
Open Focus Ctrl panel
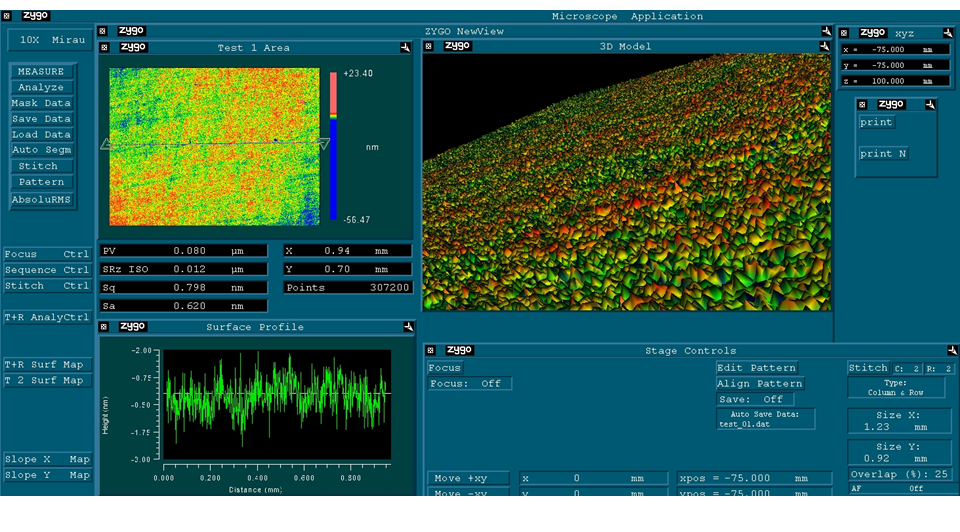(47, 254)
